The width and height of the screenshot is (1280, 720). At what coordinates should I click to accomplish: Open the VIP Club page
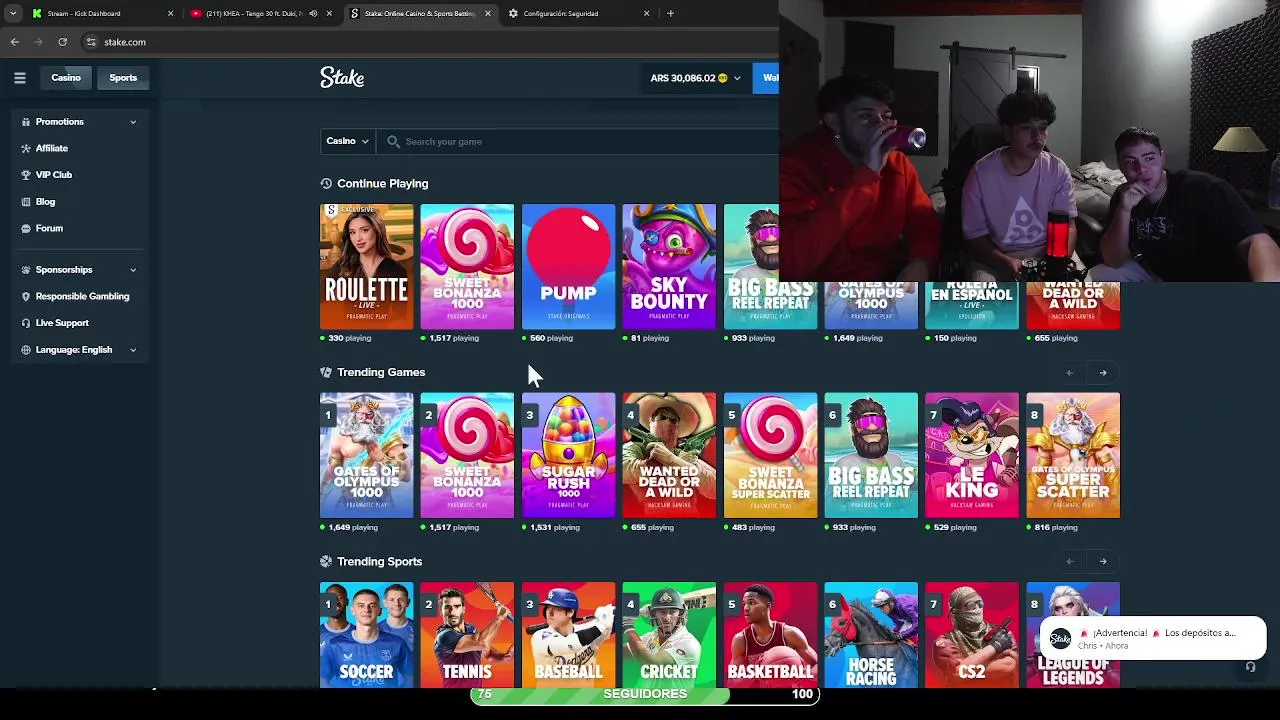click(54, 175)
